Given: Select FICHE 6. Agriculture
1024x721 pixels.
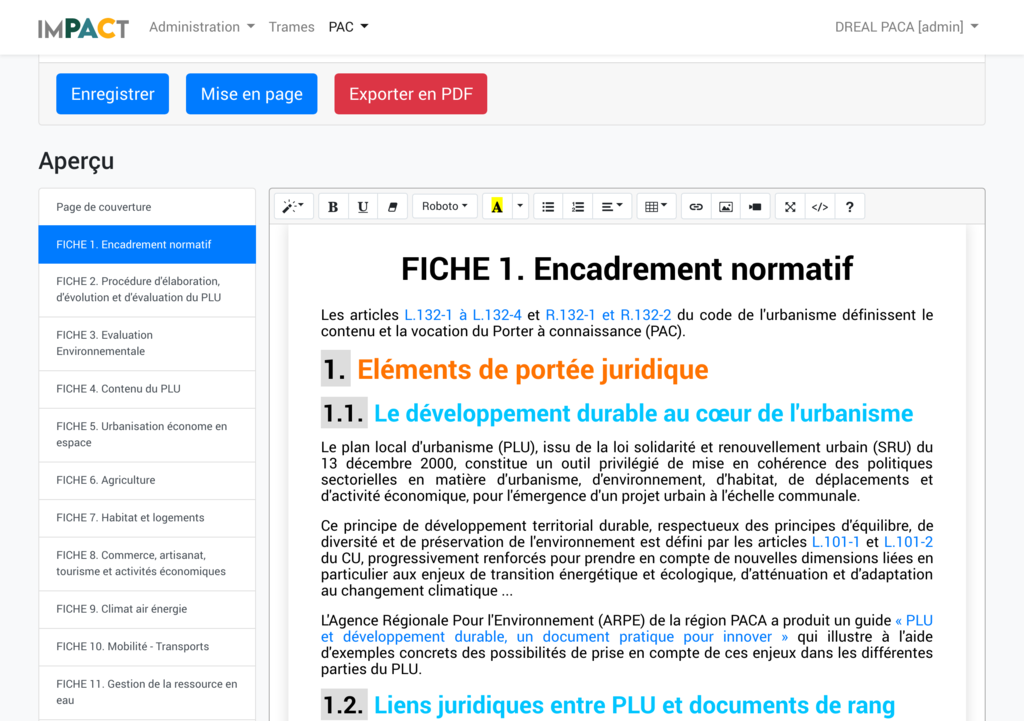Looking at the screenshot, I should [147, 481].
